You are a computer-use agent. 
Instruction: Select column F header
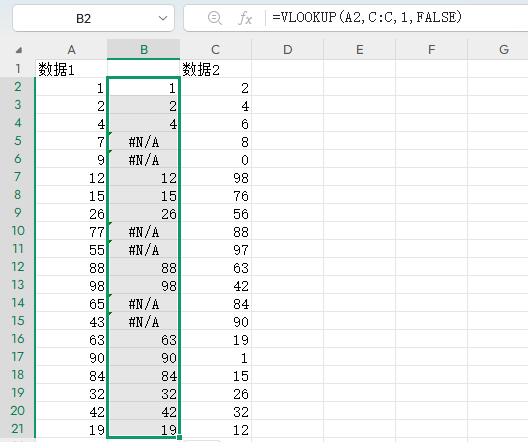tap(431, 50)
